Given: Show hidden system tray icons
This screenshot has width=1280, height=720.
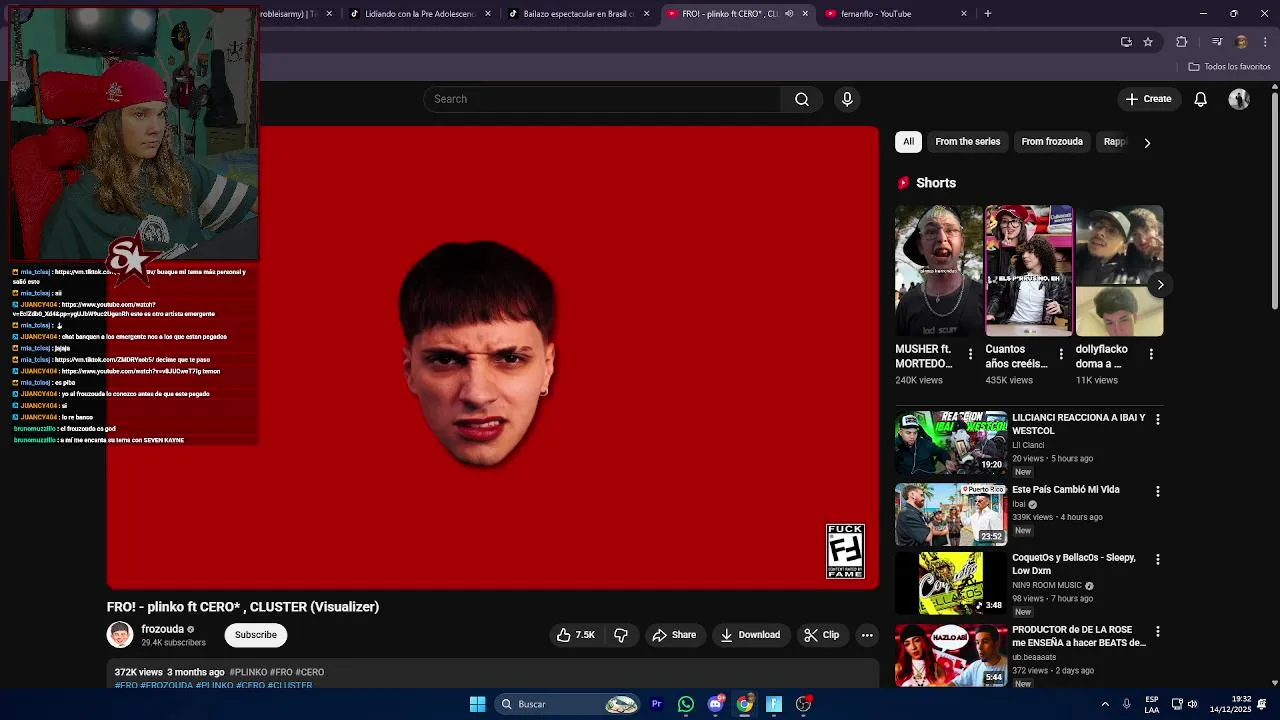Looking at the screenshot, I should pyautogui.click(x=1105, y=704).
